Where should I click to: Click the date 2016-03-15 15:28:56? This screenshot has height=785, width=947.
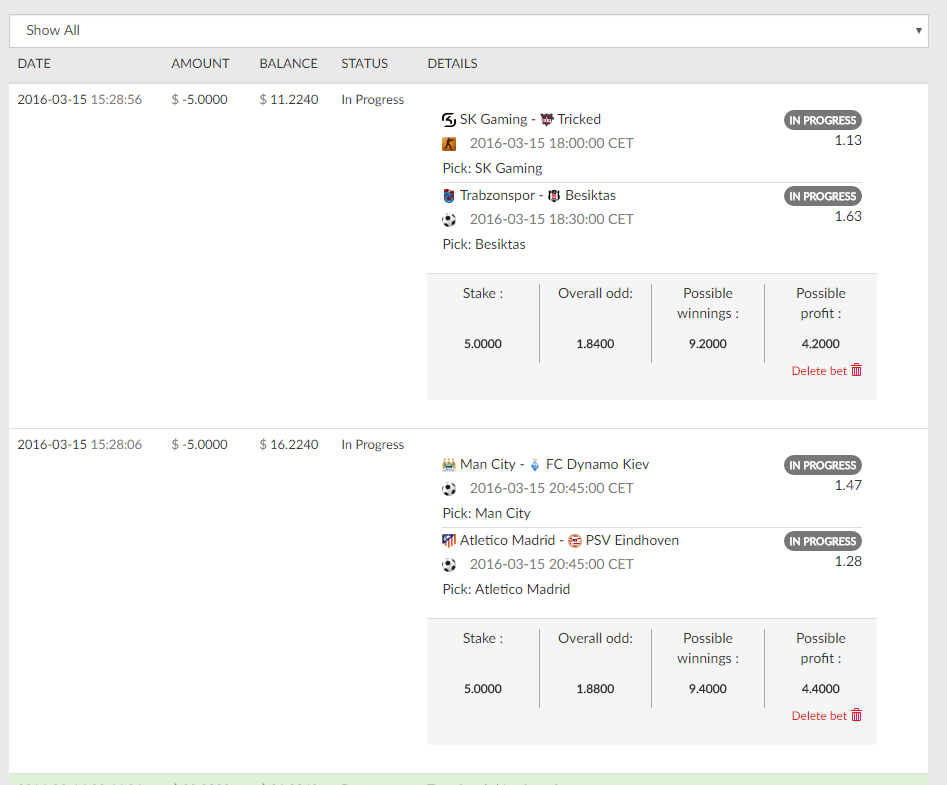pyautogui.click(x=80, y=100)
